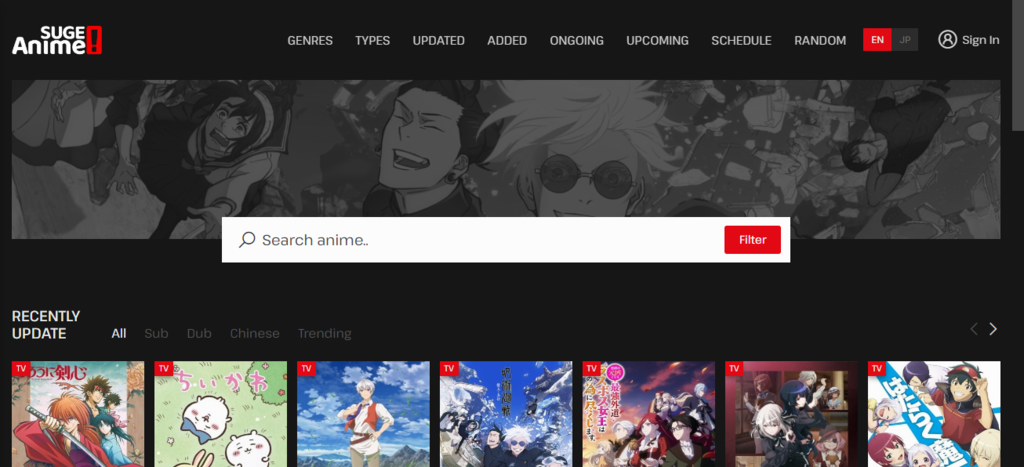Image resolution: width=1024 pixels, height=467 pixels.
Task: Select the Dub tab
Action: (199, 334)
